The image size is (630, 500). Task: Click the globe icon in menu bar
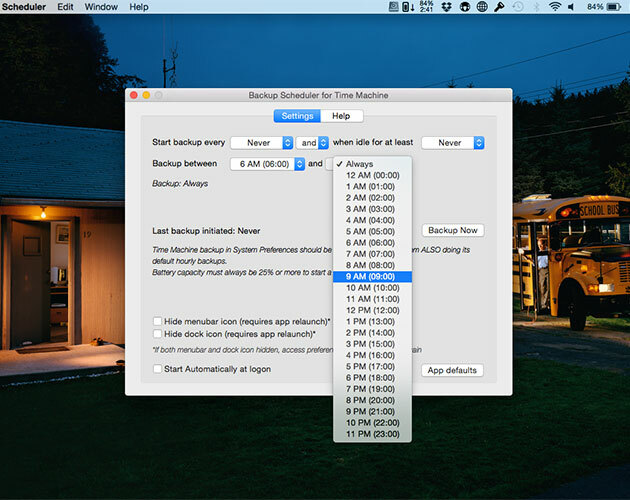pyautogui.click(x=481, y=7)
